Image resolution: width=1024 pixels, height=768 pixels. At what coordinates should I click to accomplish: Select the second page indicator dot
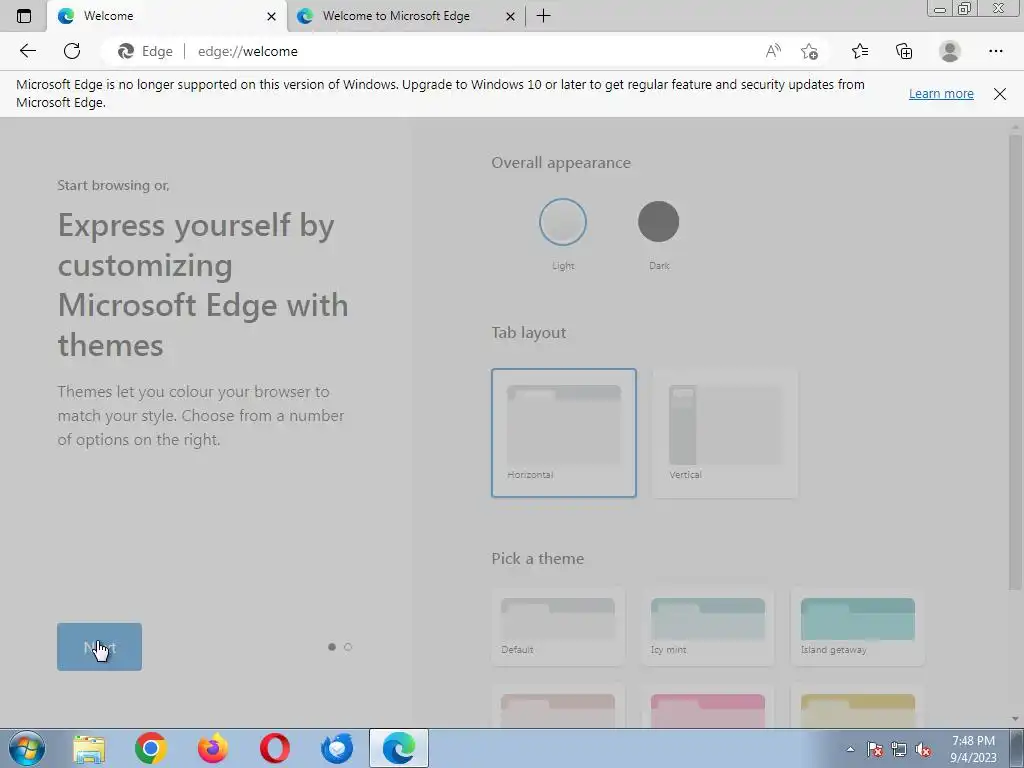[347, 647]
